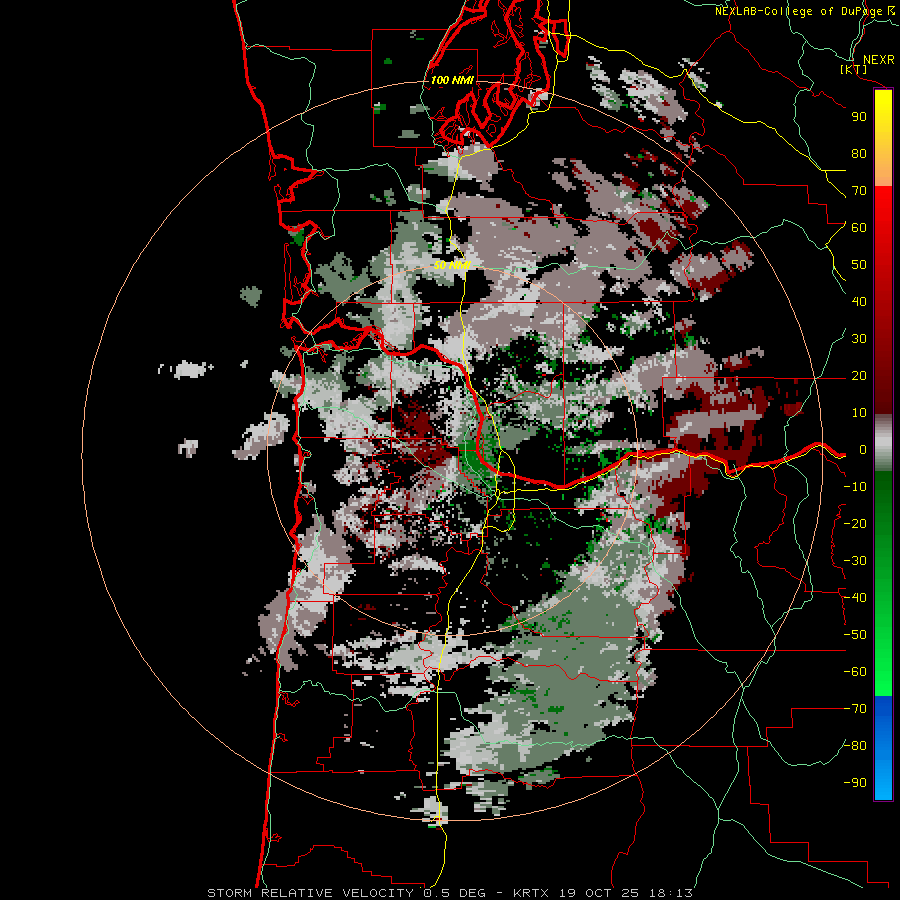Click the 20 value on the velocity scale
The height and width of the screenshot is (900, 900).
(859, 376)
